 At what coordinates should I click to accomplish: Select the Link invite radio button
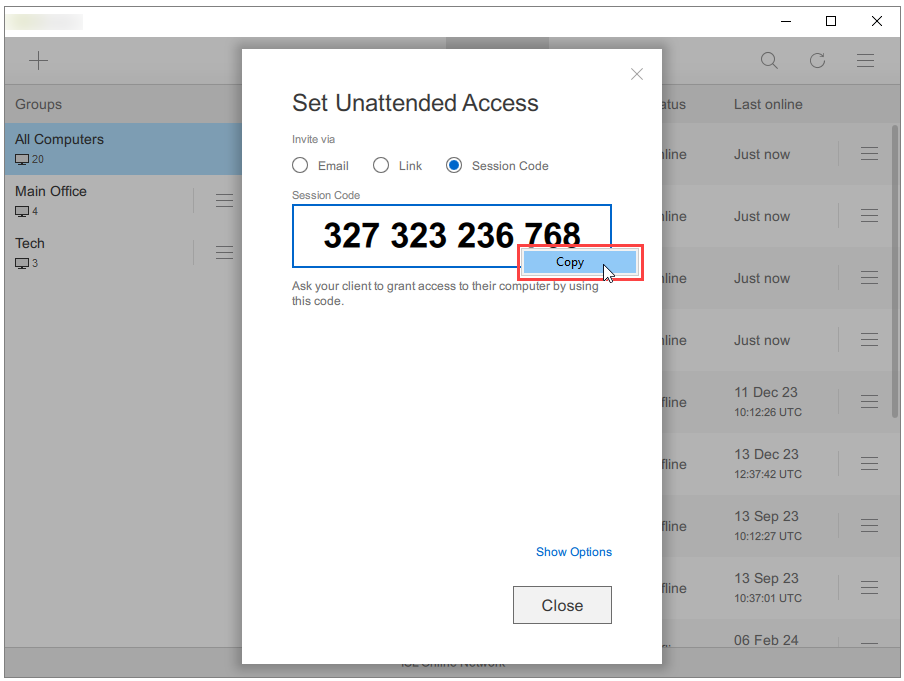[x=381, y=165]
